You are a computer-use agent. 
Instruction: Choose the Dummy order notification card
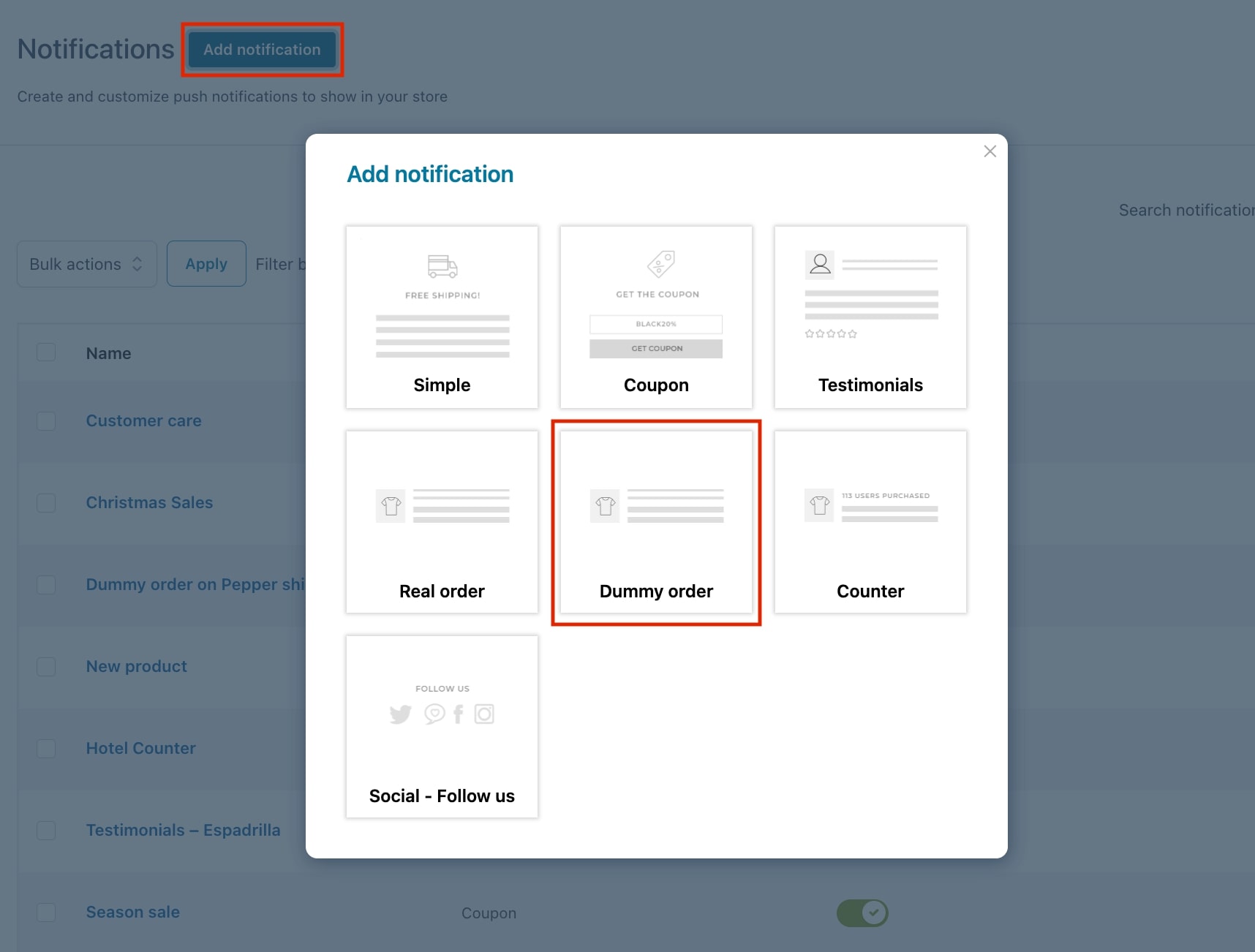tap(656, 522)
